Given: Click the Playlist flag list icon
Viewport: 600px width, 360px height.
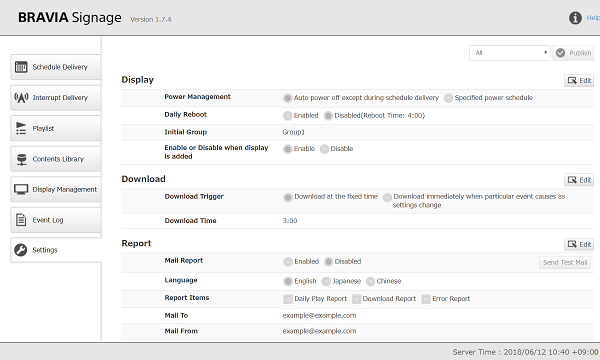Looking at the screenshot, I should 21,128.
